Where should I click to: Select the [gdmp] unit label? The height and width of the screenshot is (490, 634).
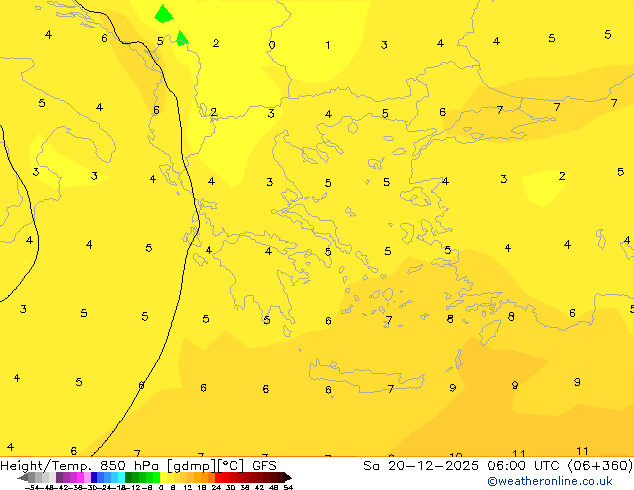click(x=192, y=466)
